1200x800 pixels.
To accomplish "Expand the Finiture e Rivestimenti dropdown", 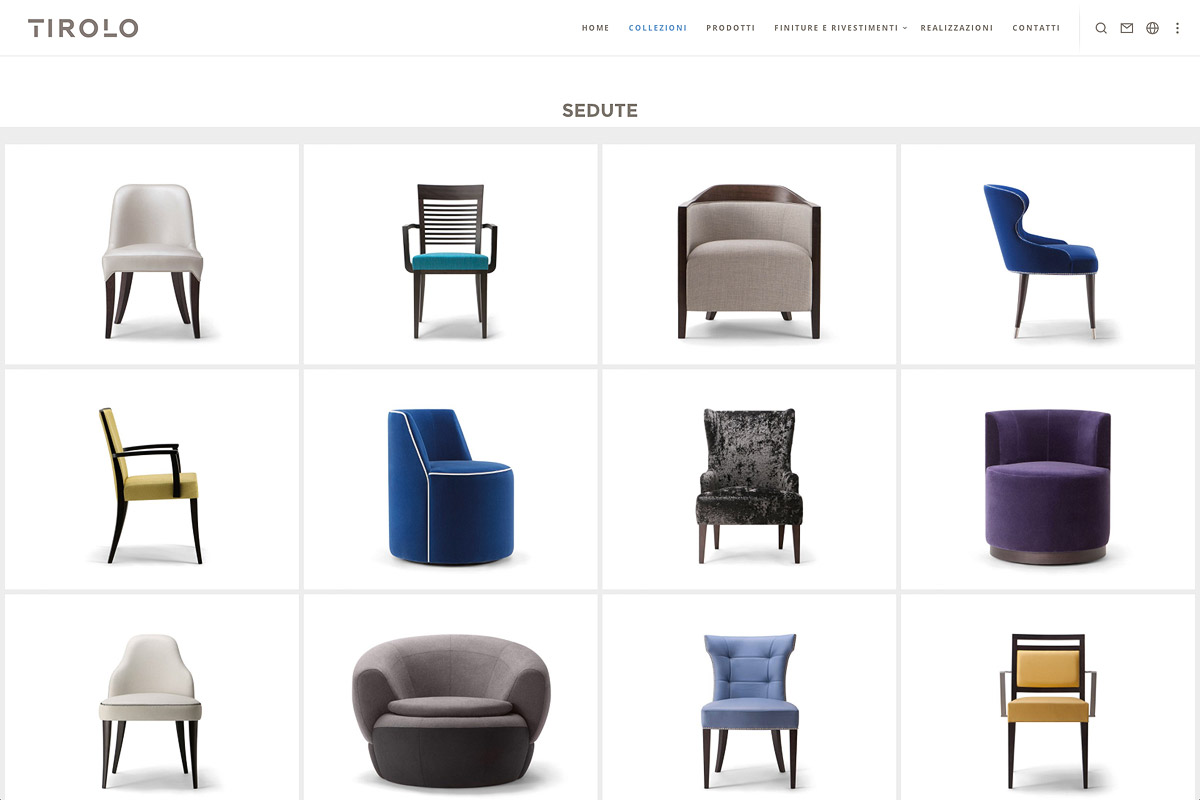I will point(840,28).
